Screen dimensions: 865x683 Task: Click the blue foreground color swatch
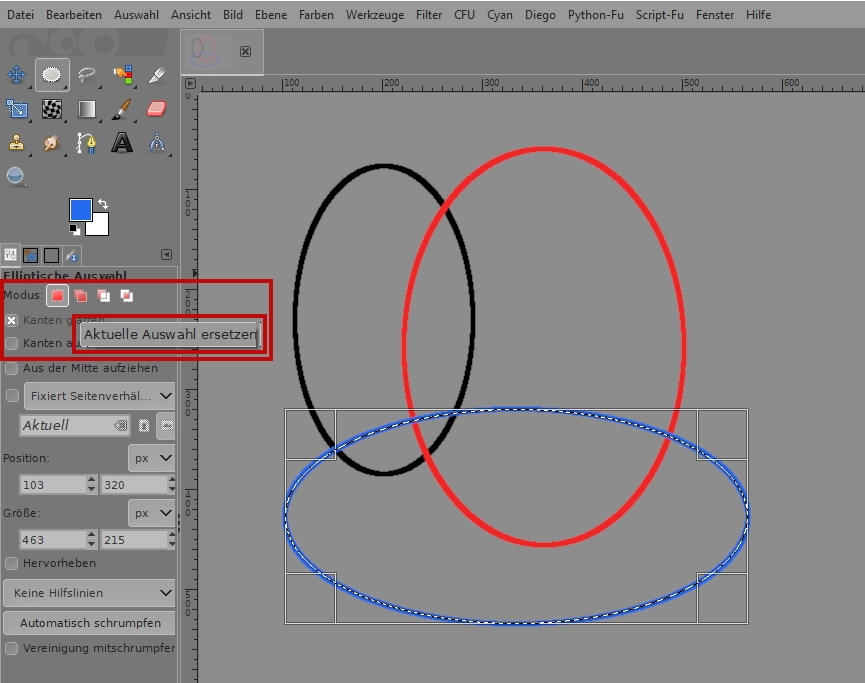[80, 209]
